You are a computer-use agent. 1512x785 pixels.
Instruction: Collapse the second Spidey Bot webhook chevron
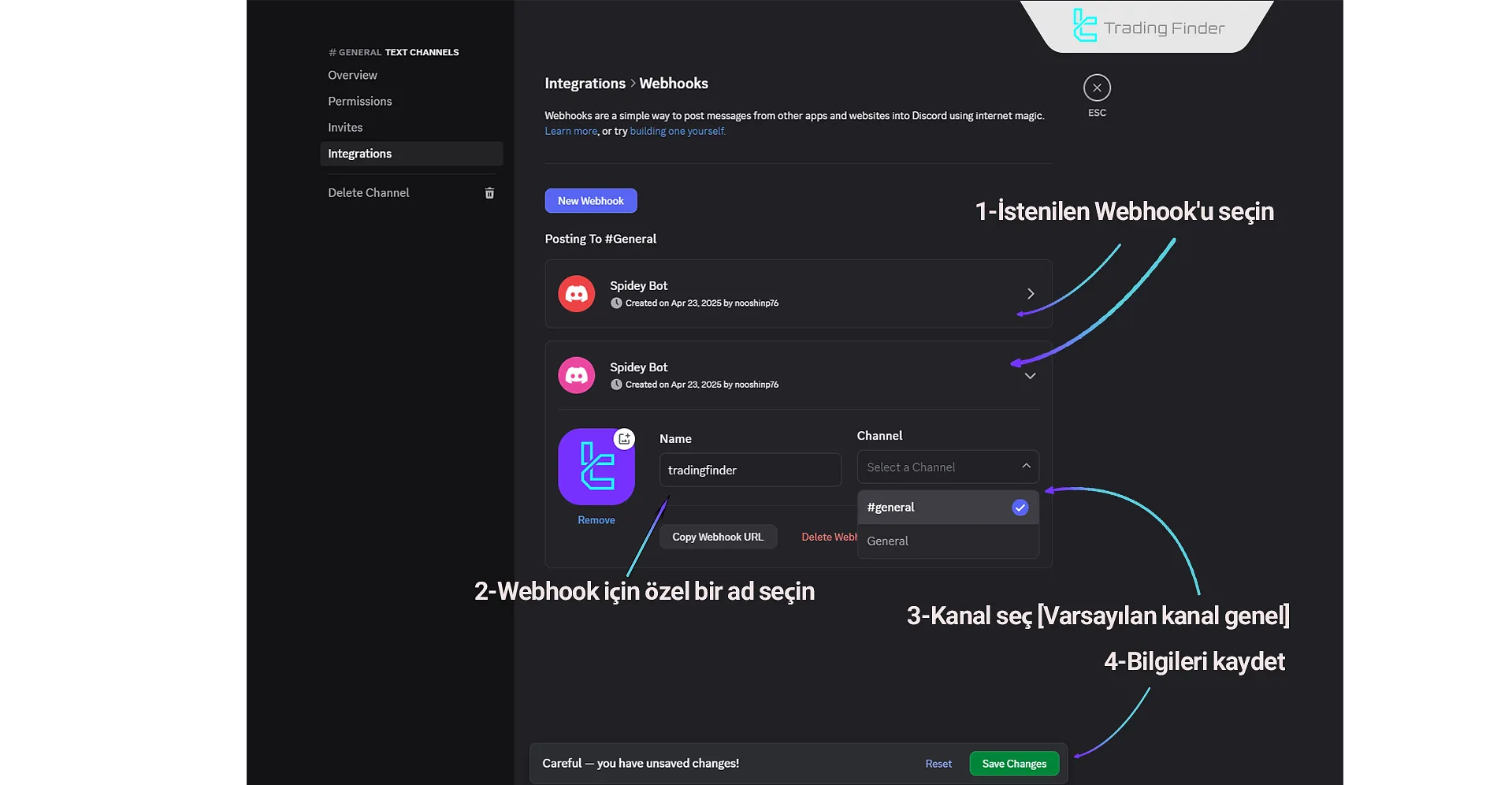click(x=1030, y=376)
